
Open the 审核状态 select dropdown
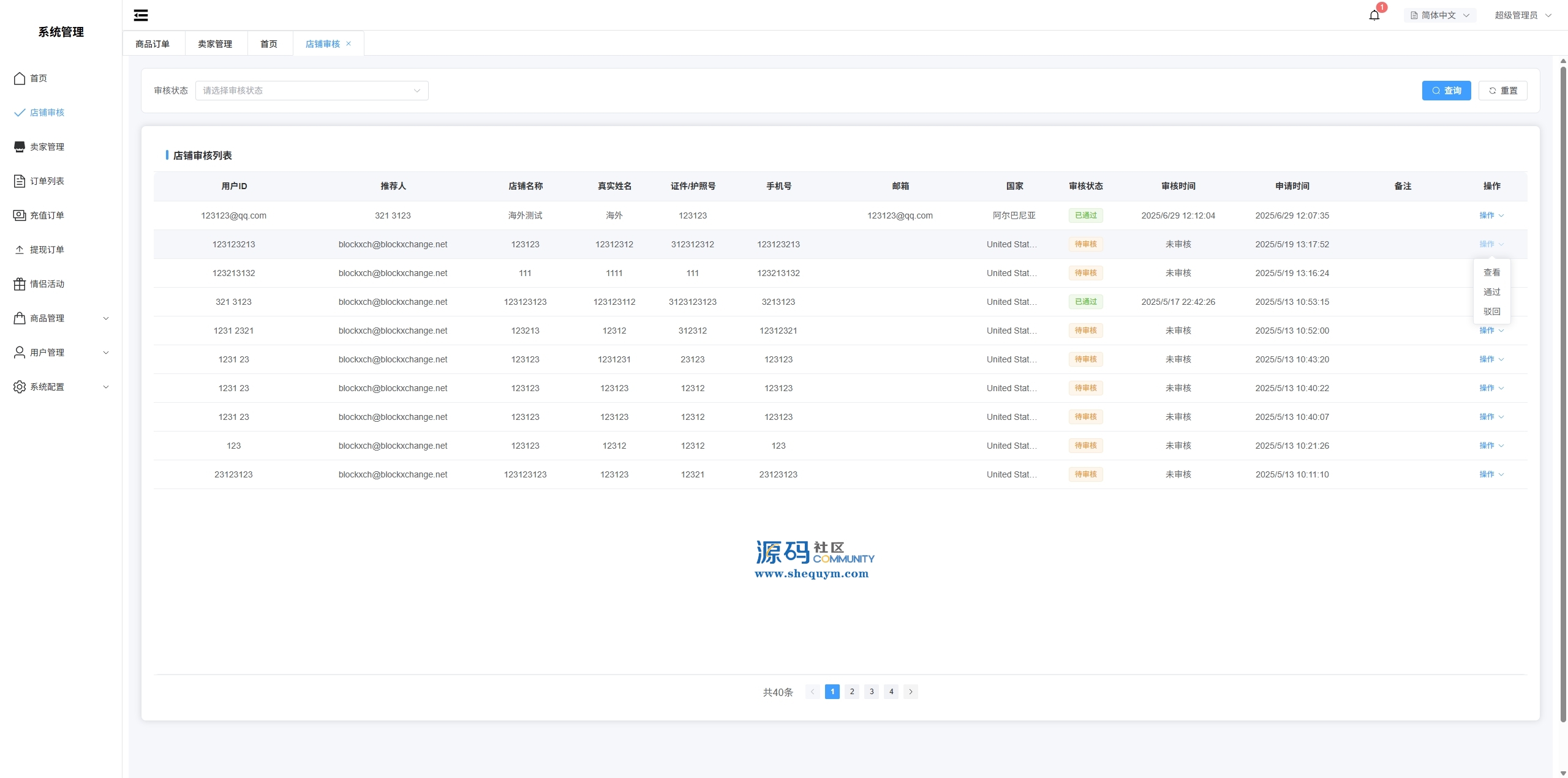tap(311, 91)
